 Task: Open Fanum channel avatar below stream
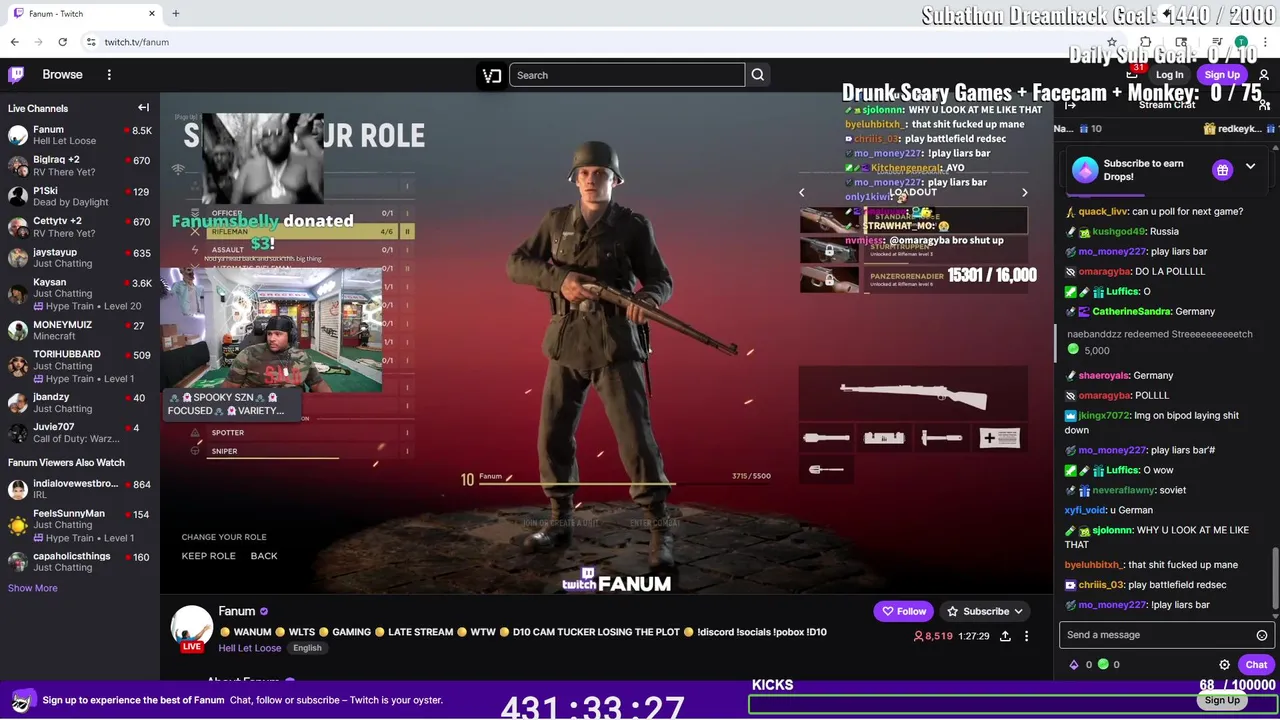click(x=191, y=628)
